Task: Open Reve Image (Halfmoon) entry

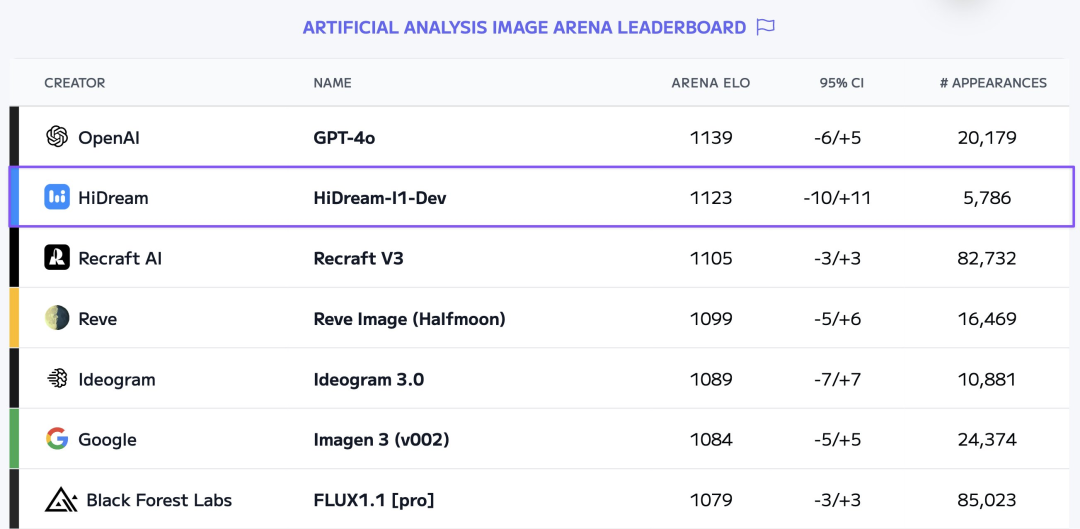Action: point(409,319)
